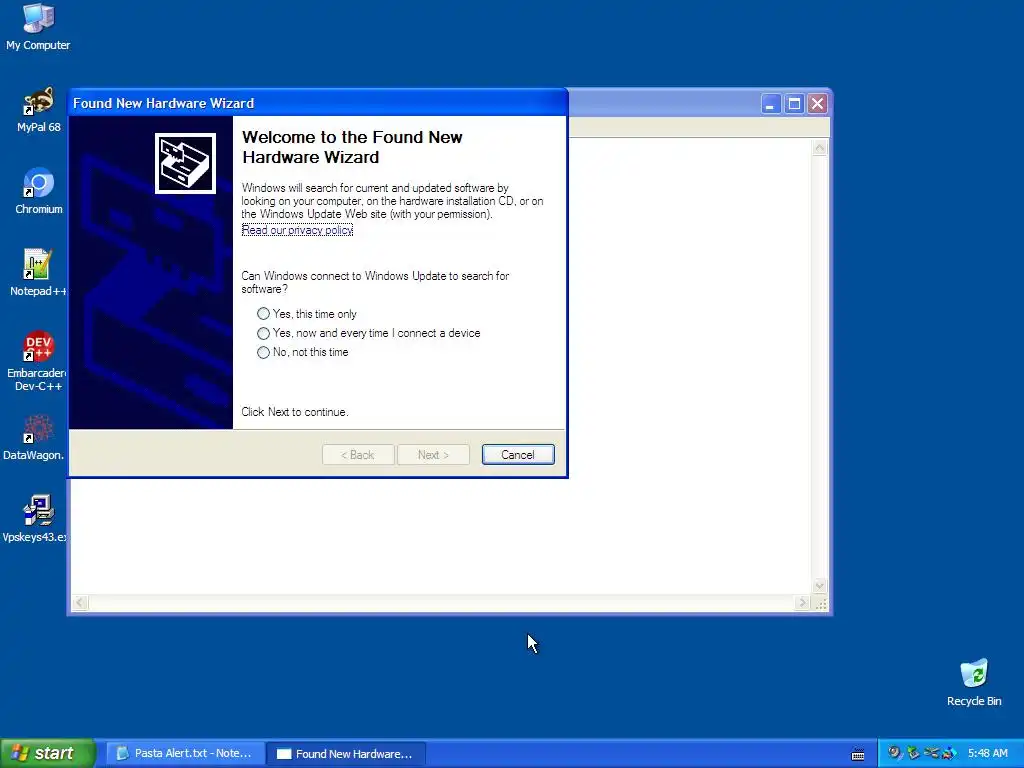Click Notepad vertical scrollbar down arrow

click(x=820, y=586)
